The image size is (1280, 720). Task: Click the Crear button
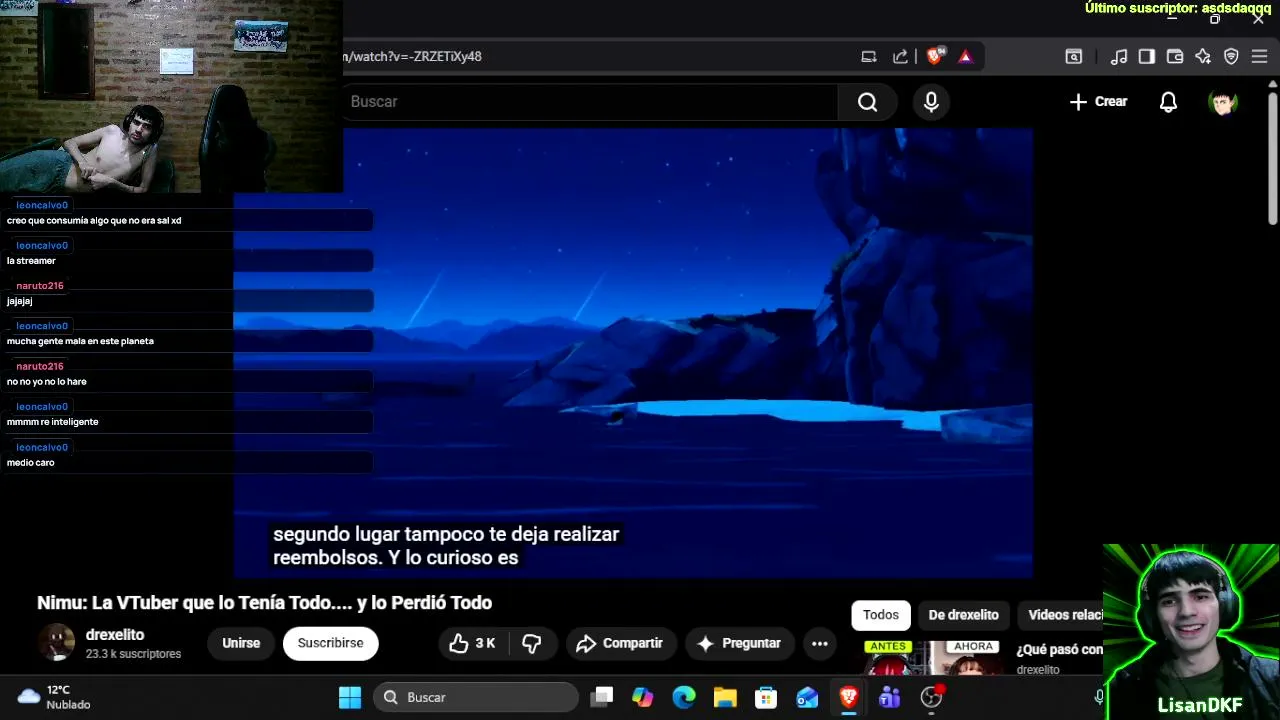click(x=1098, y=102)
